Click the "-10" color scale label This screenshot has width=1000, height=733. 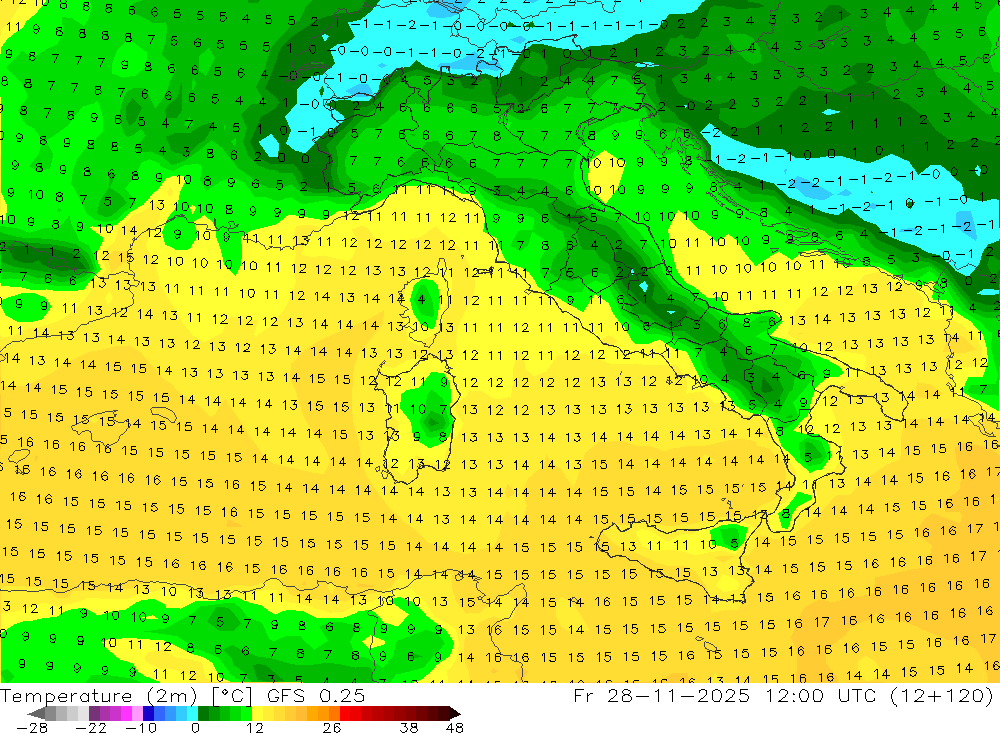pos(141,727)
